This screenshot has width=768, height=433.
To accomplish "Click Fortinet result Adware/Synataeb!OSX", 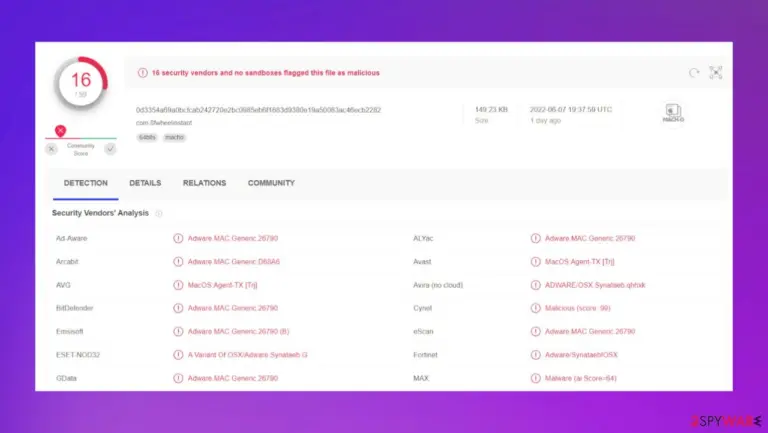I will coord(581,355).
